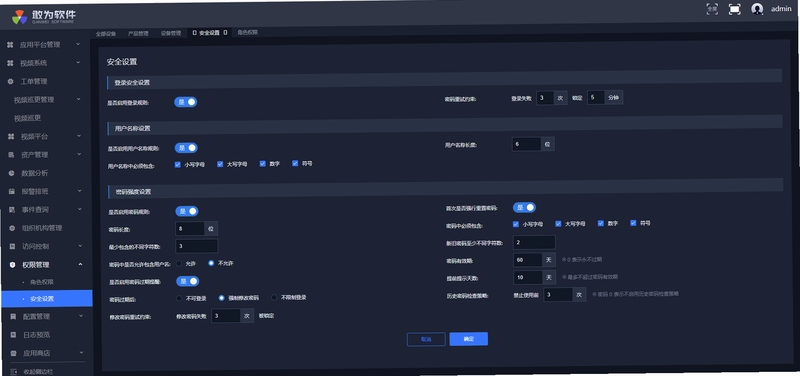This screenshot has height=376, width=800.
Task: Click the 工单管理 gear icon
Action: pyautogui.click(x=11, y=82)
